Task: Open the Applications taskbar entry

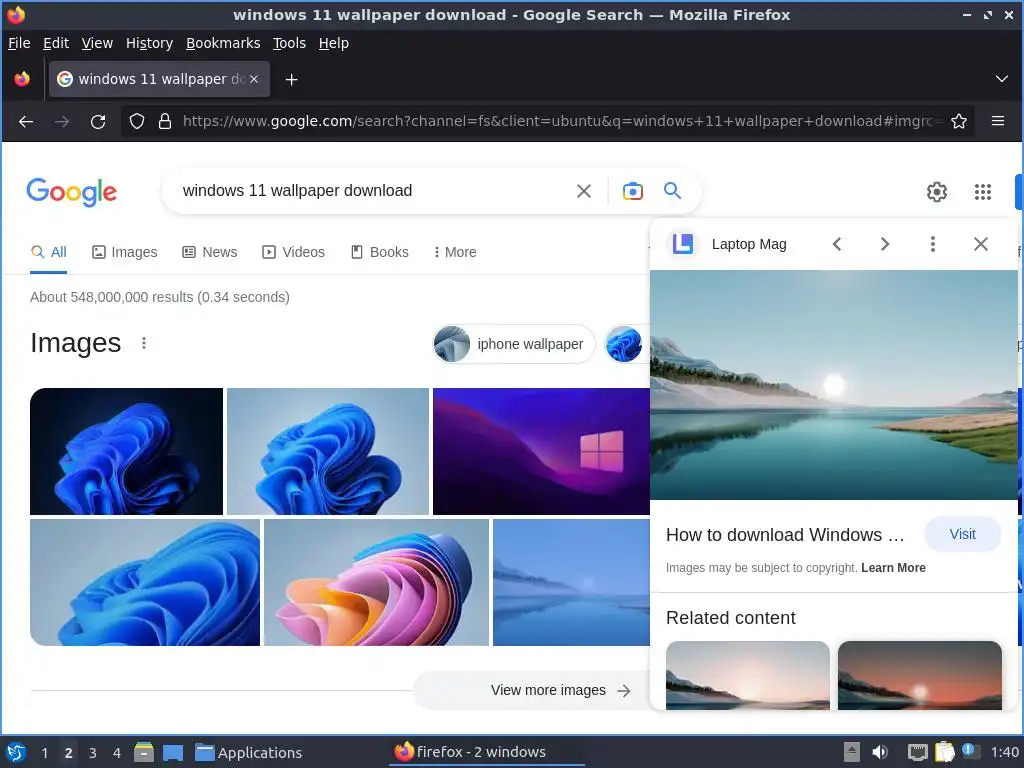Action: [x=249, y=753]
